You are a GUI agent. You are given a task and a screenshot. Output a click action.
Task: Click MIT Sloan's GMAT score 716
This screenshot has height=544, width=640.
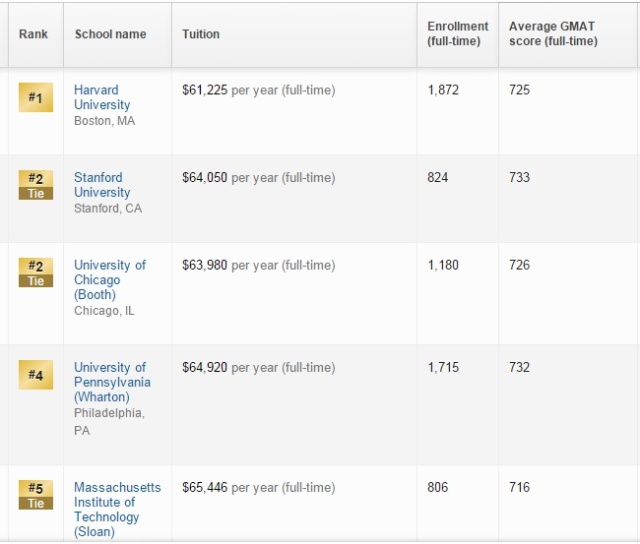[x=519, y=488]
